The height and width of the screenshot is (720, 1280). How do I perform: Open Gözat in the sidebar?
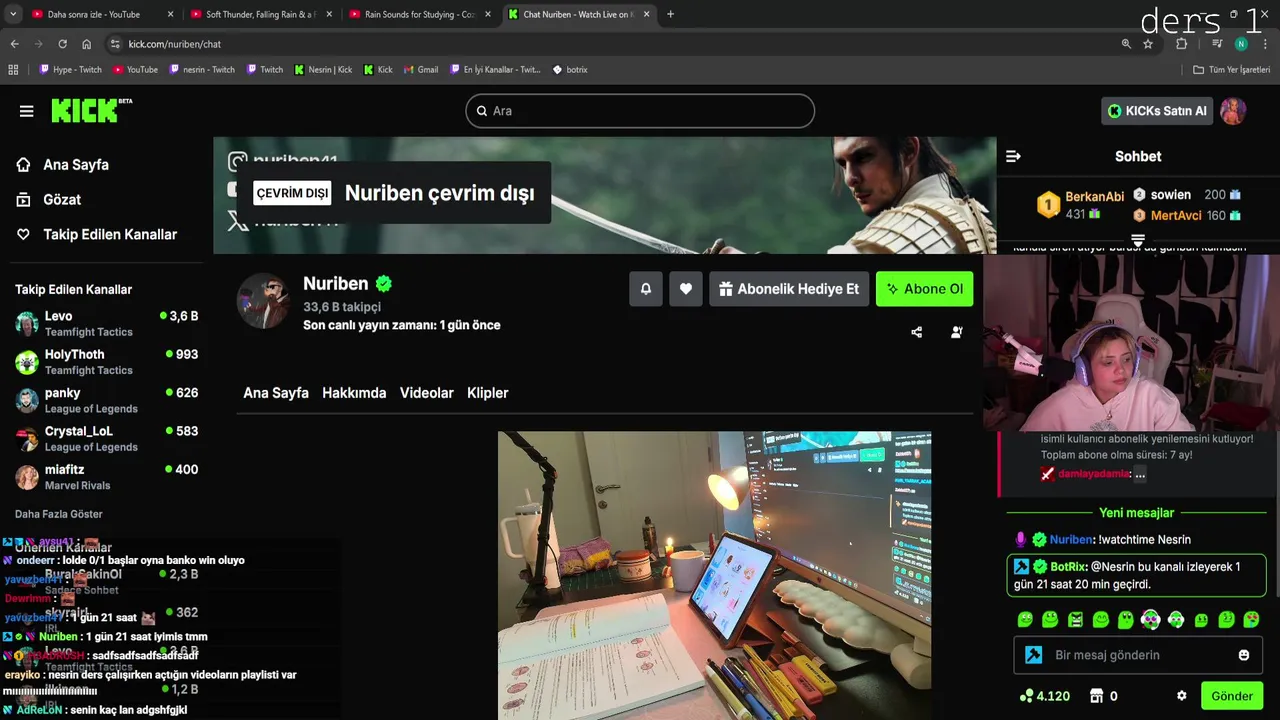pyautogui.click(x=48, y=200)
